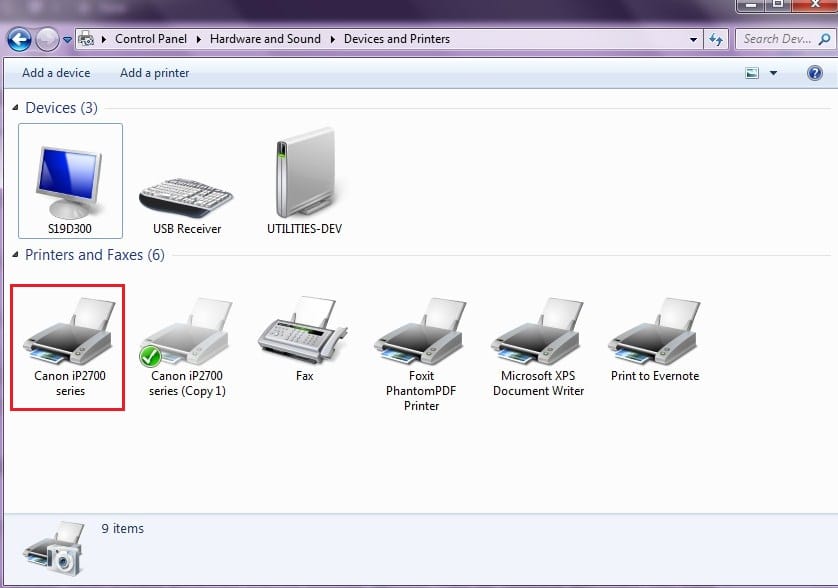
Task: Click Add a device
Action: tap(56, 73)
